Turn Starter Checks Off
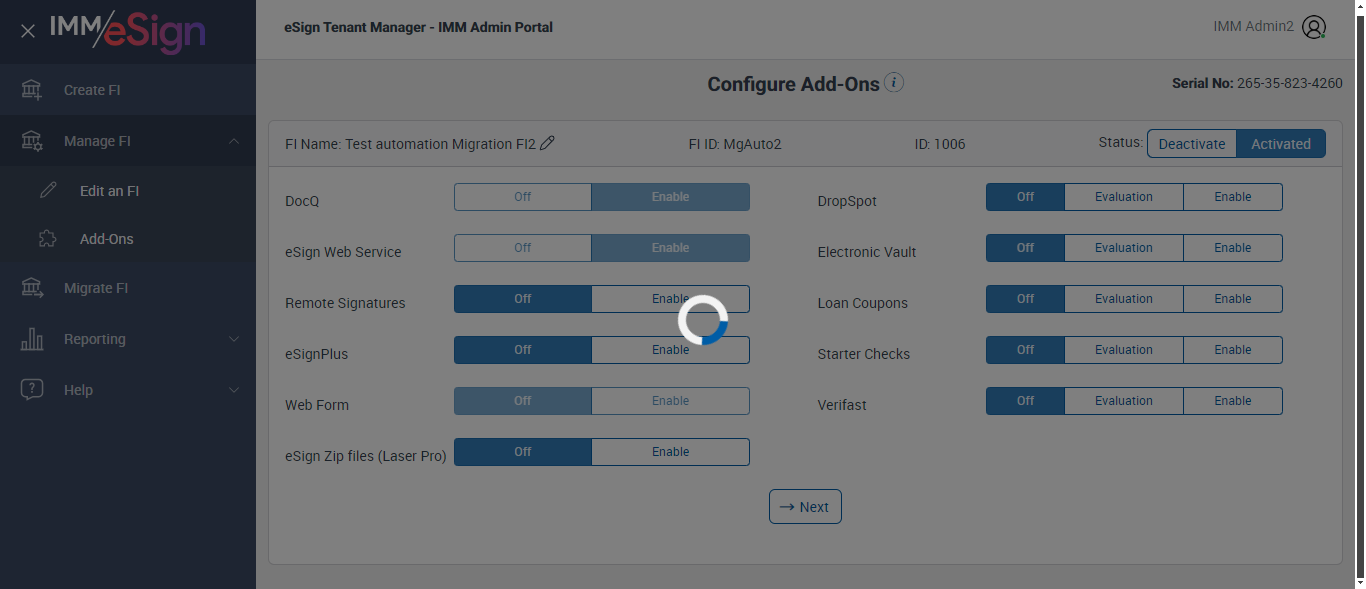This screenshot has height=589, width=1366. coord(1026,350)
